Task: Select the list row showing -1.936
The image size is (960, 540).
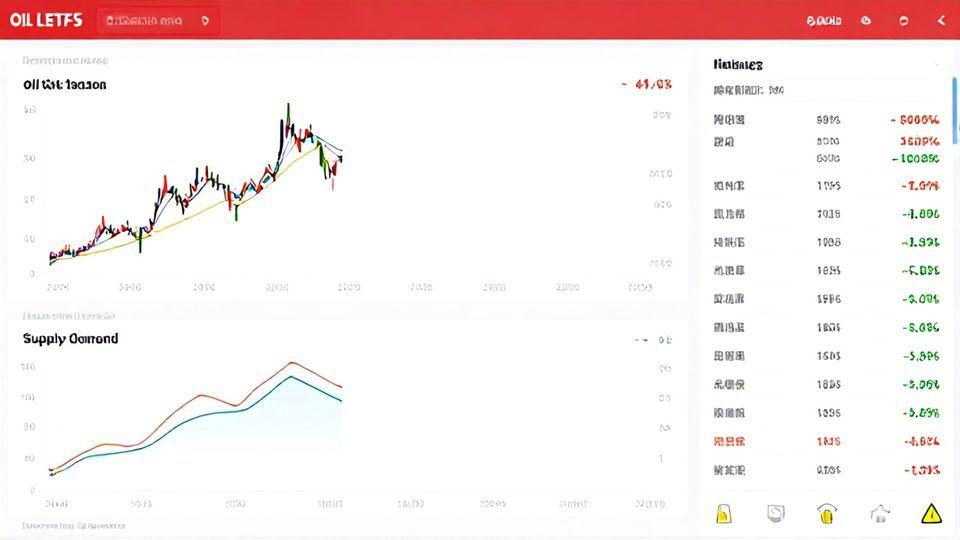Action: click(x=826, y=242)
